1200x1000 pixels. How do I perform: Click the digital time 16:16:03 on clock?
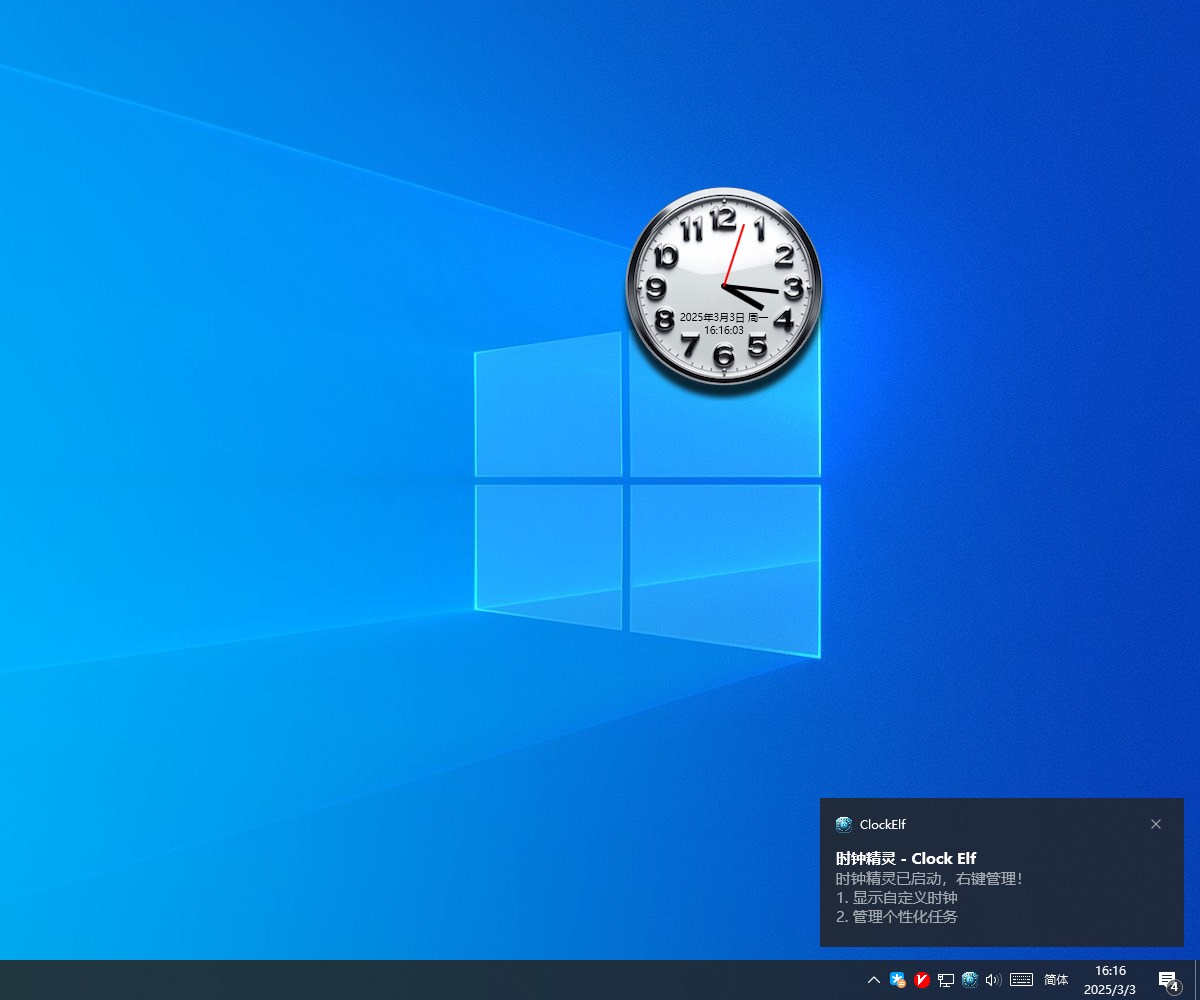(724, 330)
